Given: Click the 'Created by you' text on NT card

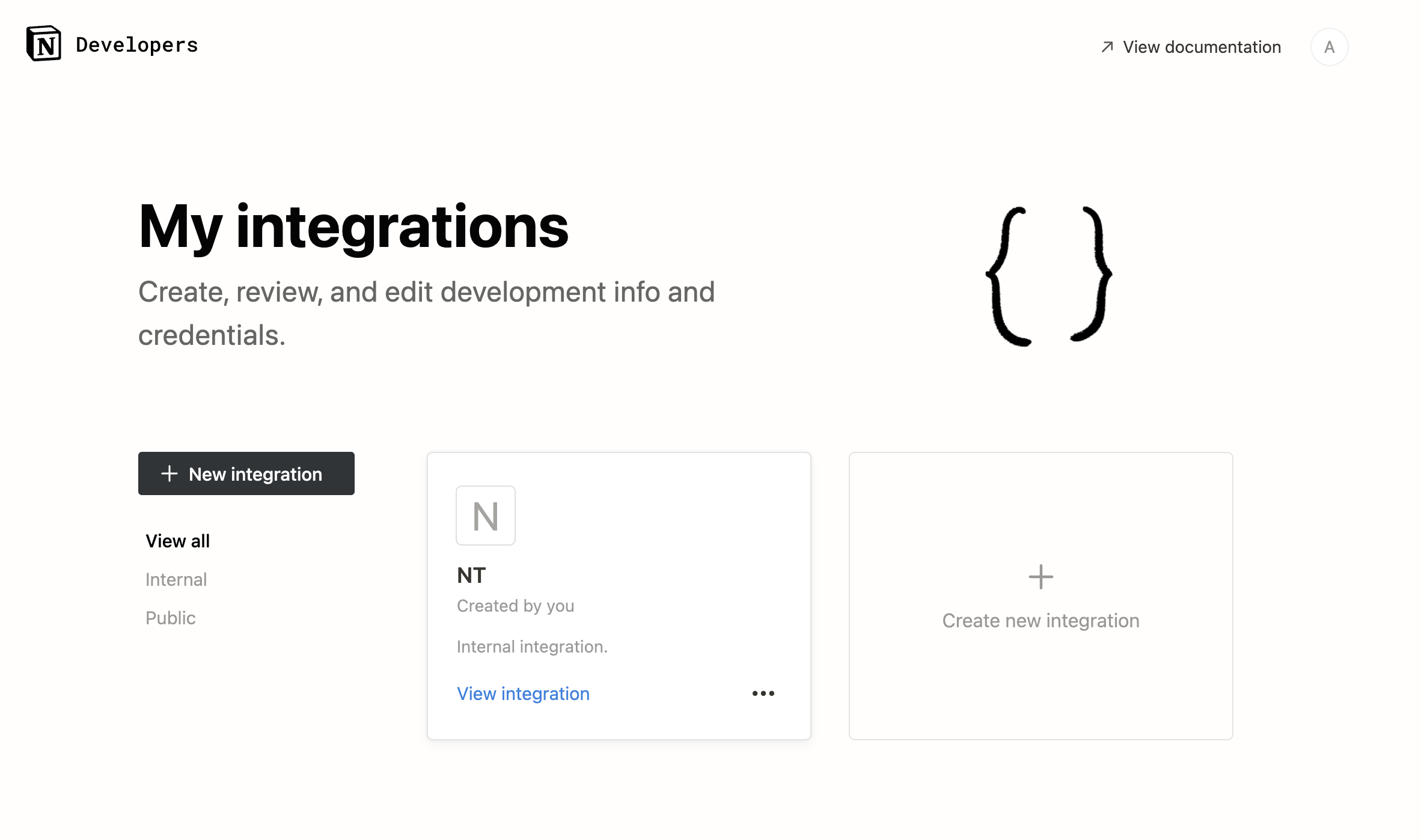Looking at the screenshot, I should coord(515,606).
